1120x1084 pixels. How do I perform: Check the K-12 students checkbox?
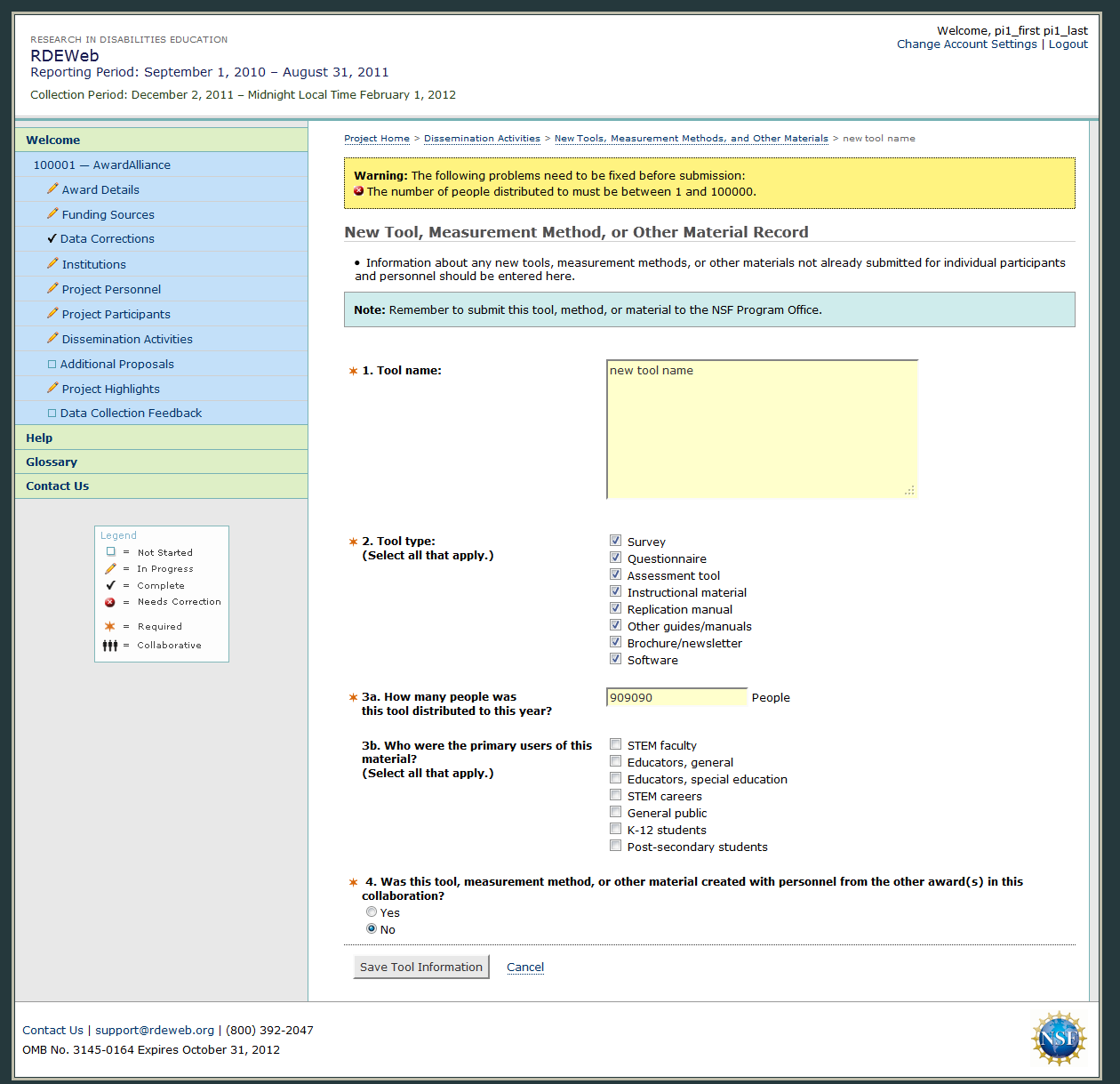615,829
